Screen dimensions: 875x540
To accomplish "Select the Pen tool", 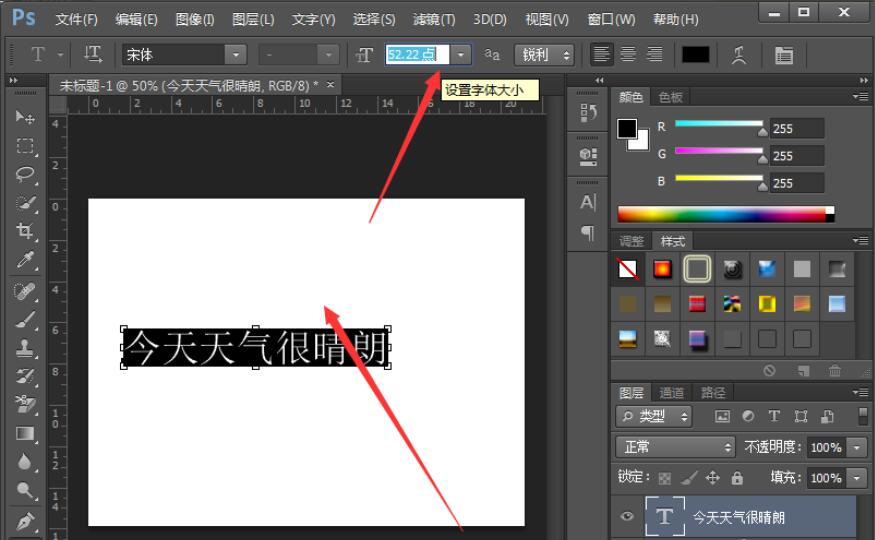I will [x=25, y=522].
